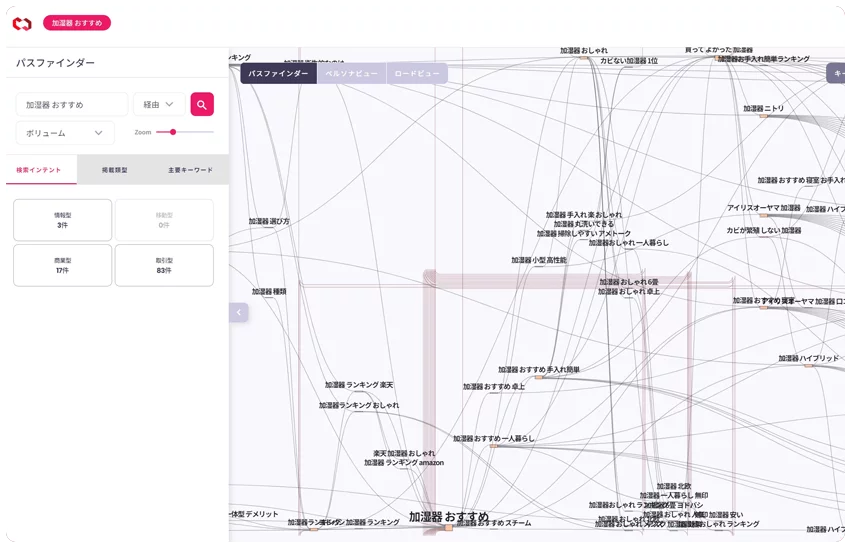Click the 加湿器 丸洗いできる node

click(x=584, y=224)
